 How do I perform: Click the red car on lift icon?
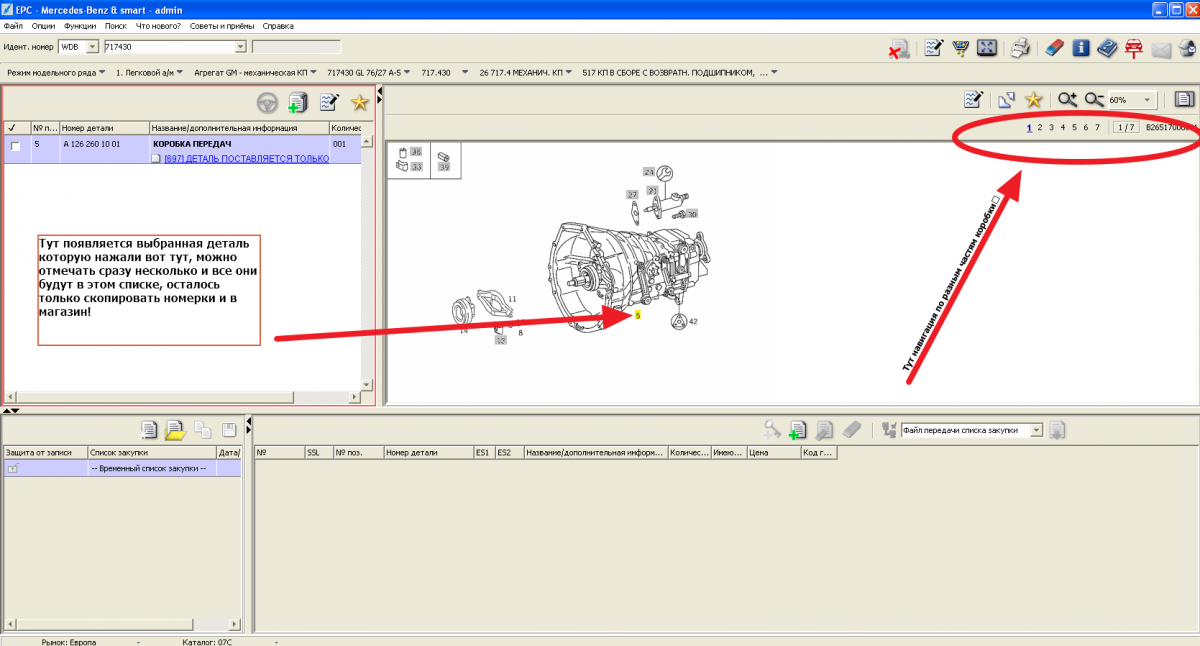point(1134,48)
